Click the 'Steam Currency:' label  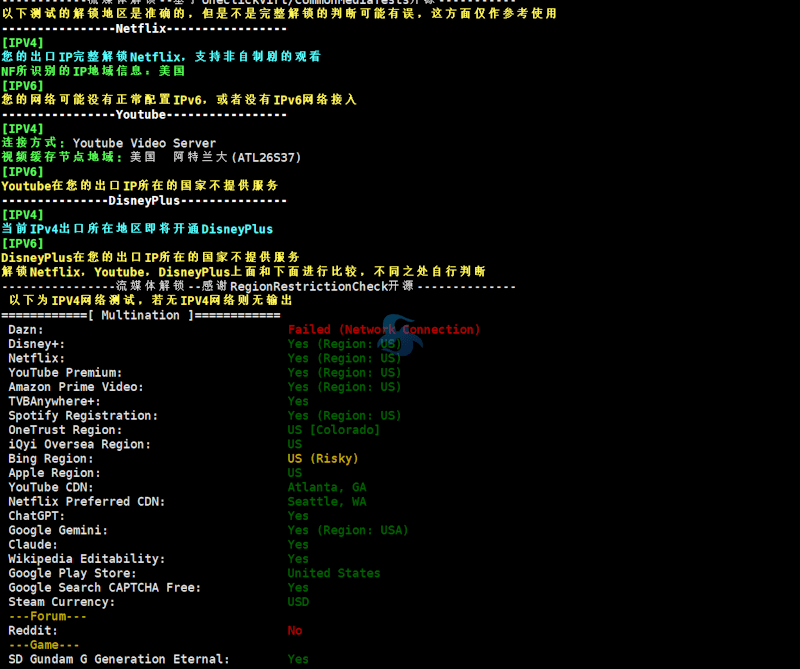(x=62, y=602)
